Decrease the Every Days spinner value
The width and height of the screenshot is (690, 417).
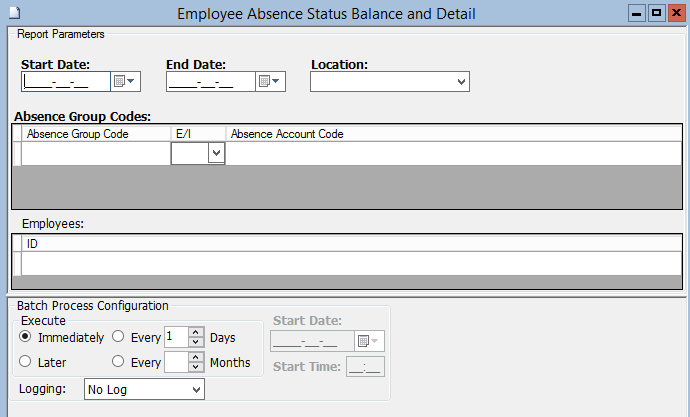click(196, 343)
